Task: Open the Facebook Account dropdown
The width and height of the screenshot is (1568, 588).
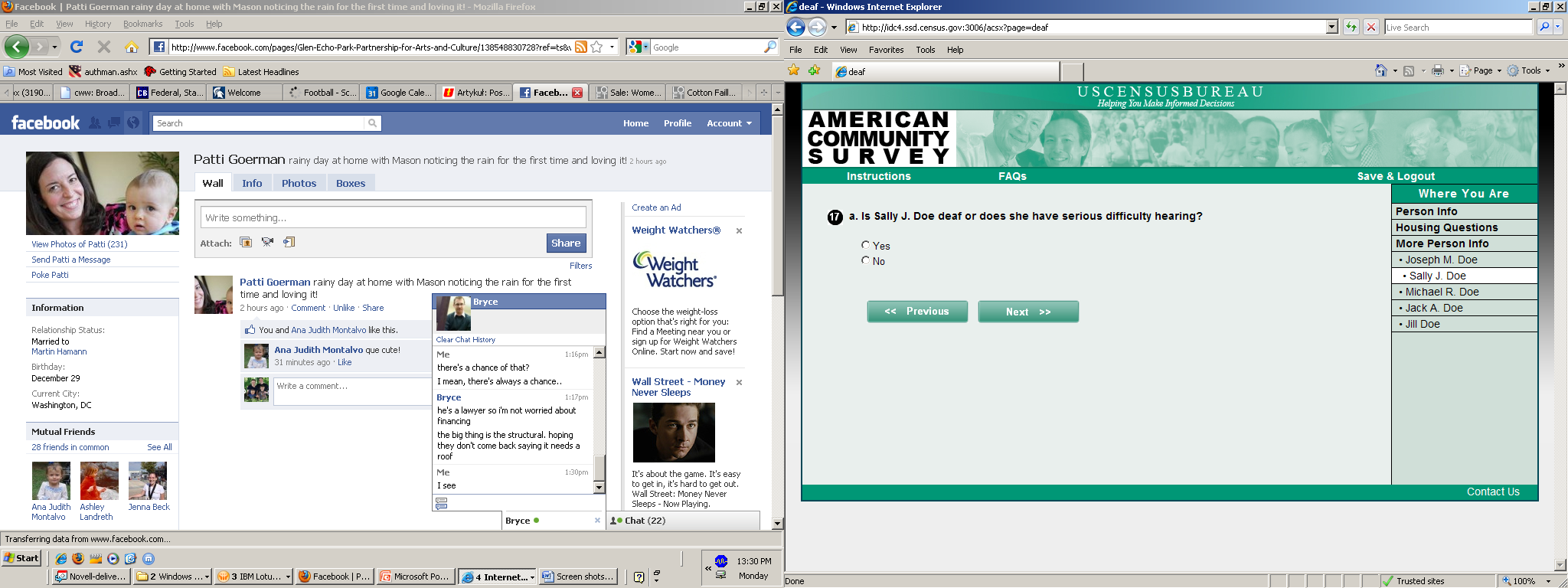Action: 729,123
